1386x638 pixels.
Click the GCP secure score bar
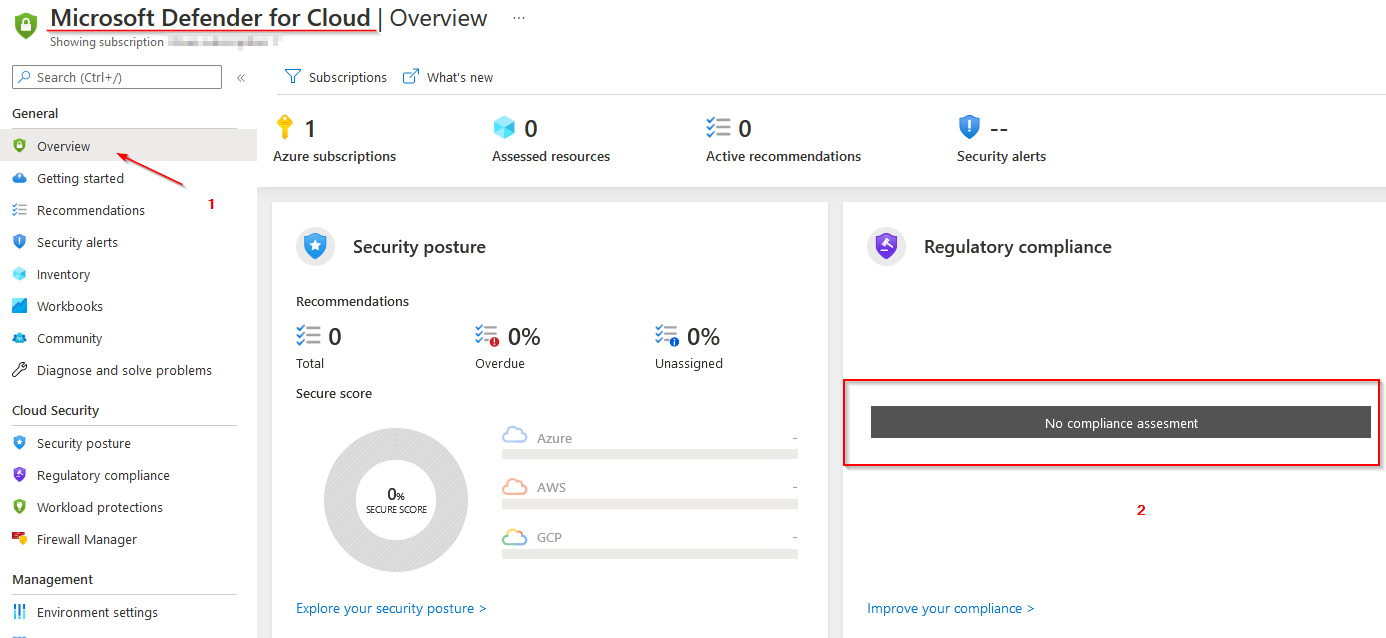tap(650, 552)
